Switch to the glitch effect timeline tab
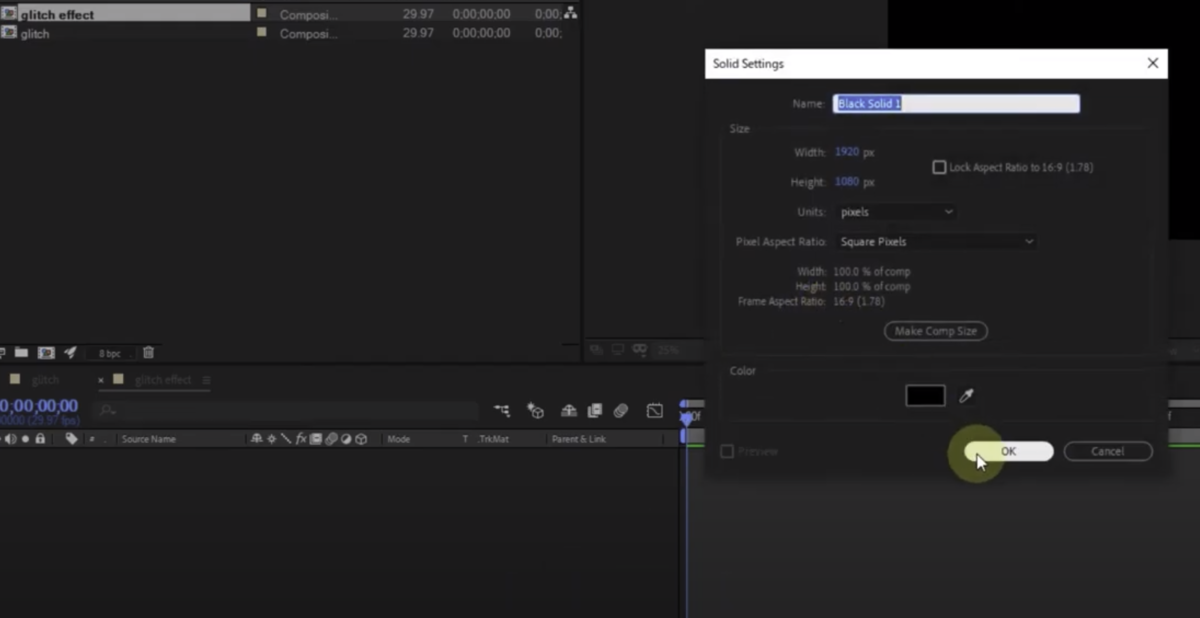Viewport: 1200px width, 618px height. (163, 380)
